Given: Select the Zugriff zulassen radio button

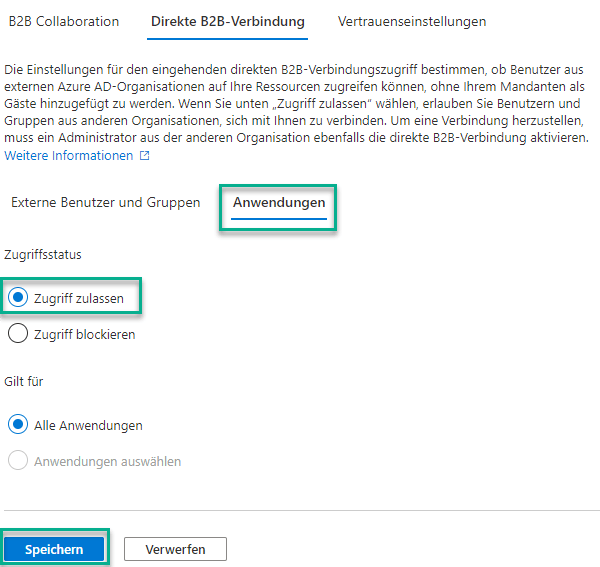Looking at the screenshot, I should click(18, 297).
